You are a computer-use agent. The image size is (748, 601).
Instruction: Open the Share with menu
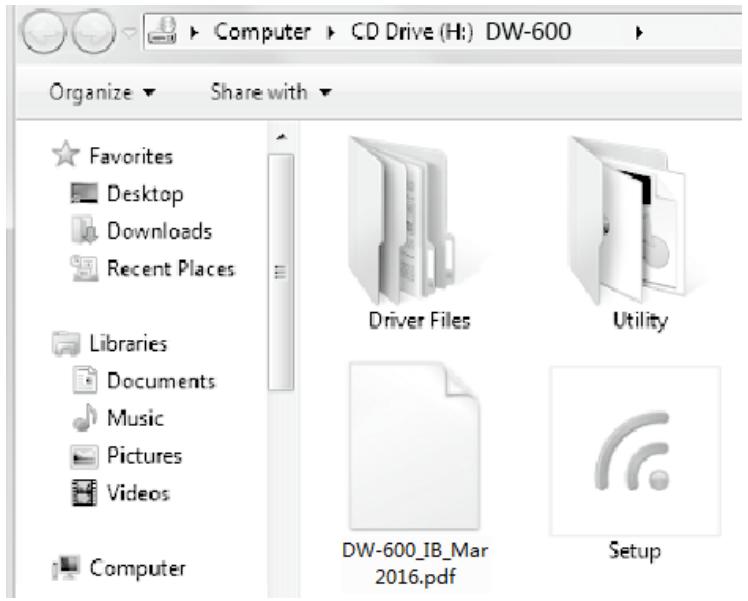[270, 92]
